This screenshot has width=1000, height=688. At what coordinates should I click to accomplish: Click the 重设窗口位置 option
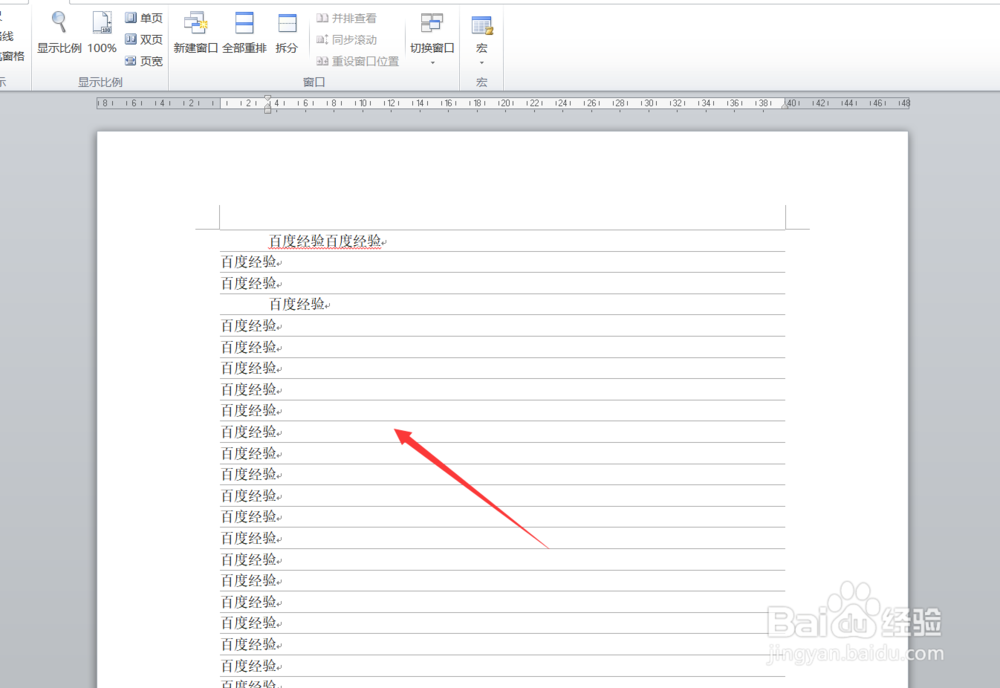357,61
